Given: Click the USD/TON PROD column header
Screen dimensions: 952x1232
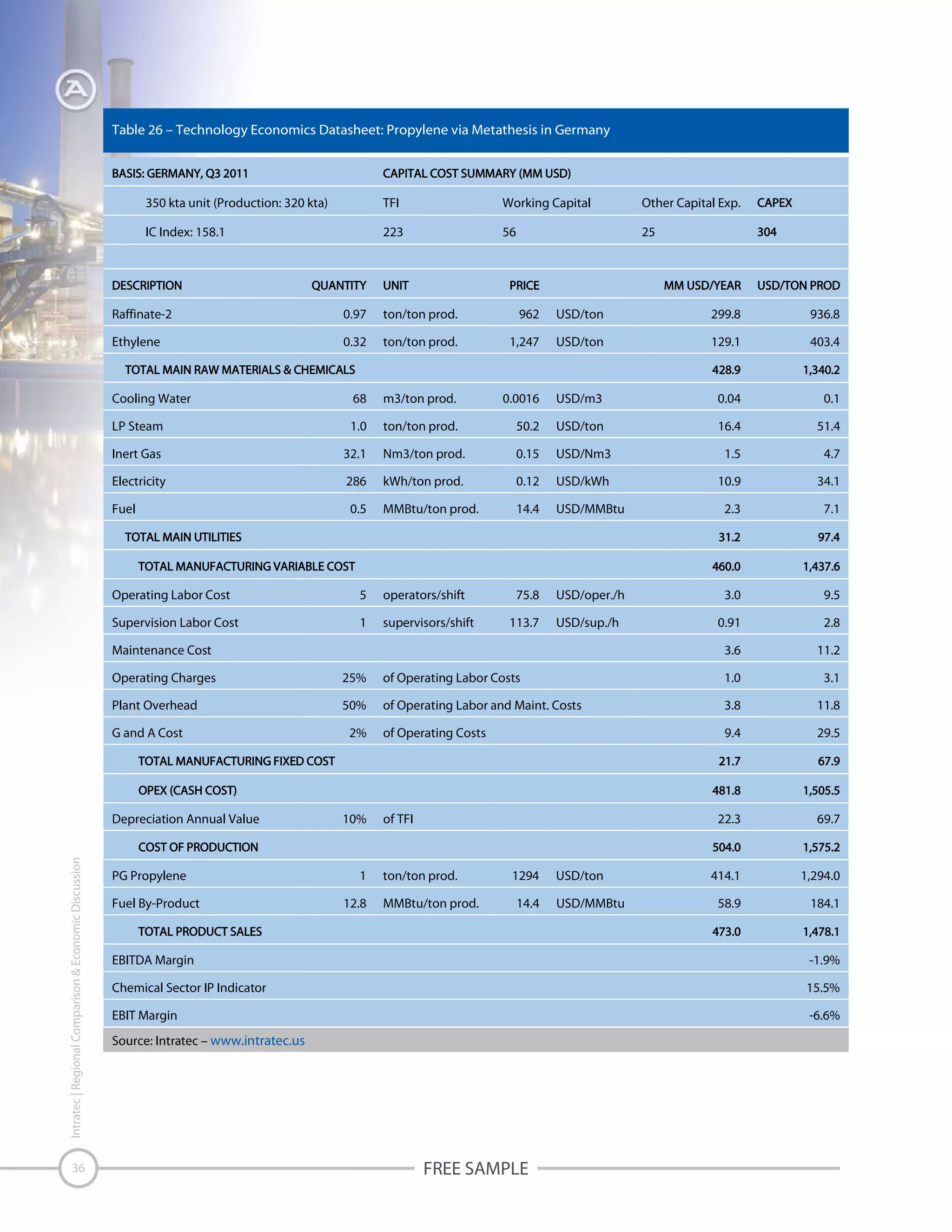Looking at the screenshot, I should 798,285.
